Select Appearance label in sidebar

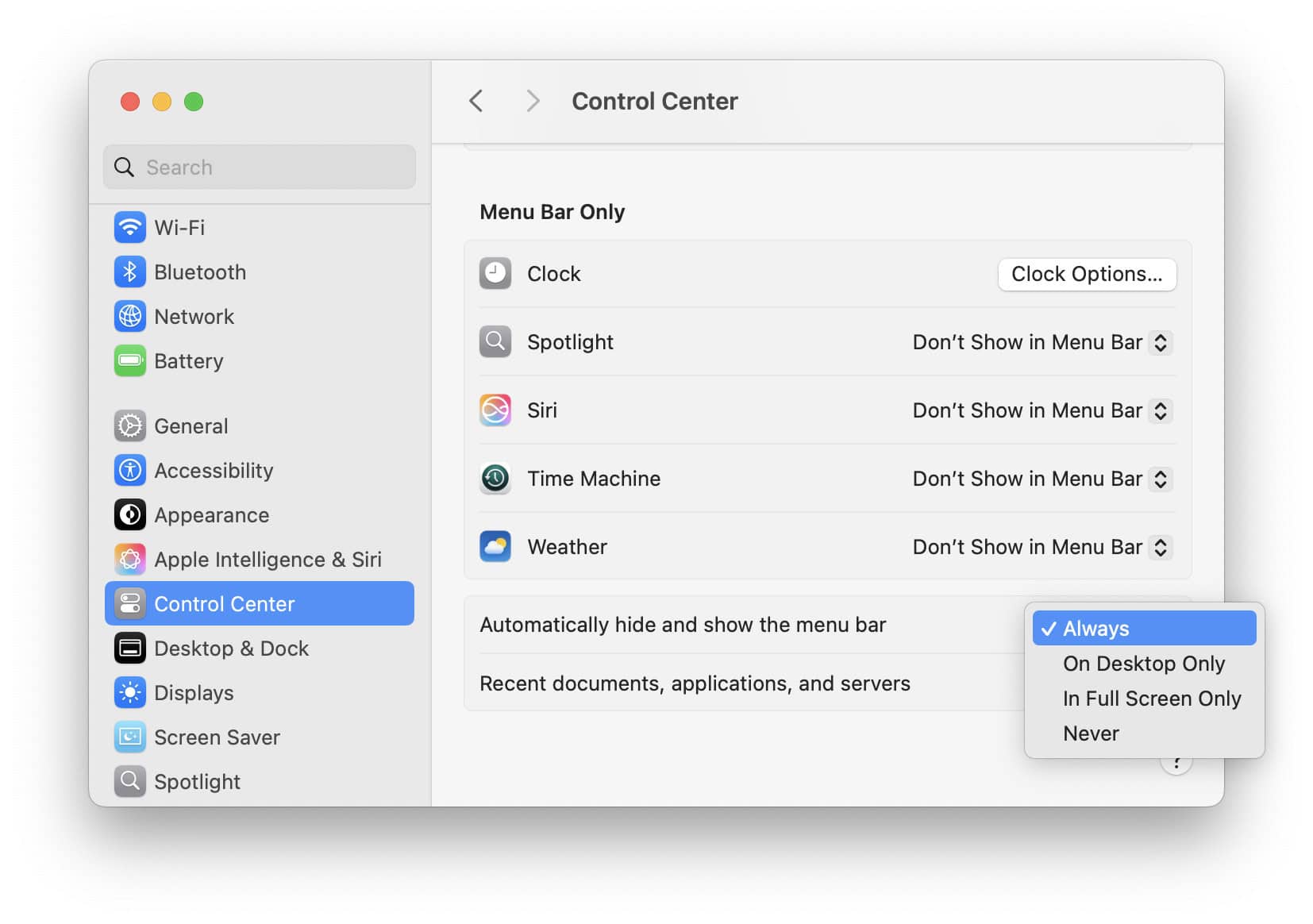[211, 515]
